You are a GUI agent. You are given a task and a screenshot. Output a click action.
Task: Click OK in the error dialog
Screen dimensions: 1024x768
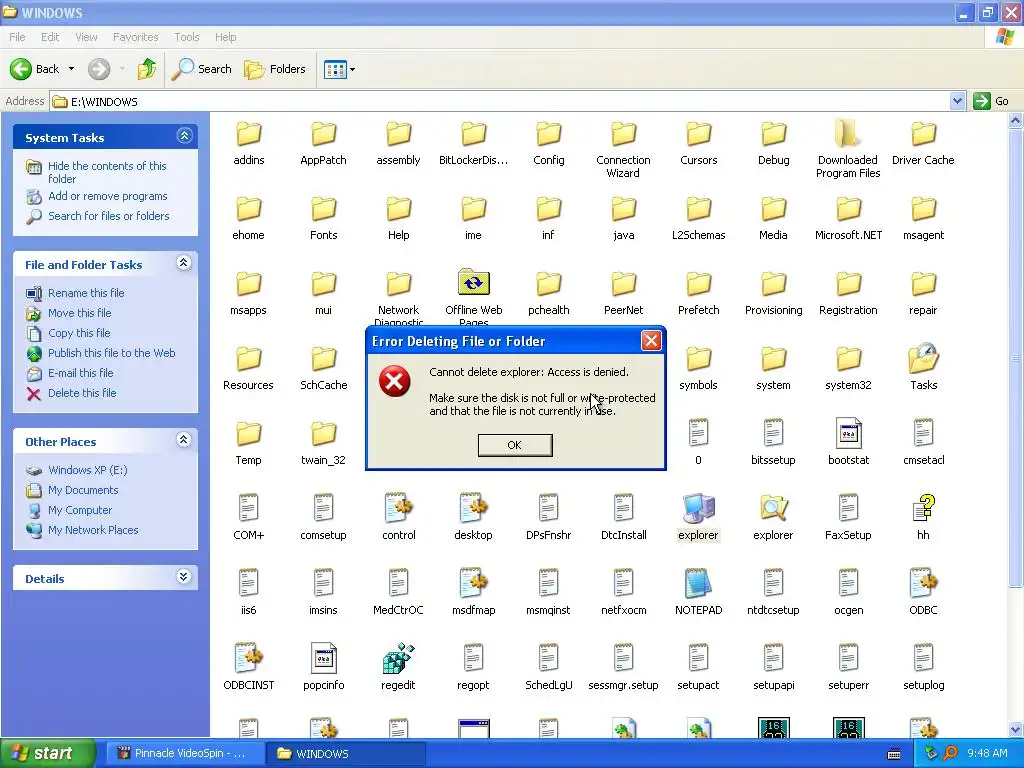point(515,445)
